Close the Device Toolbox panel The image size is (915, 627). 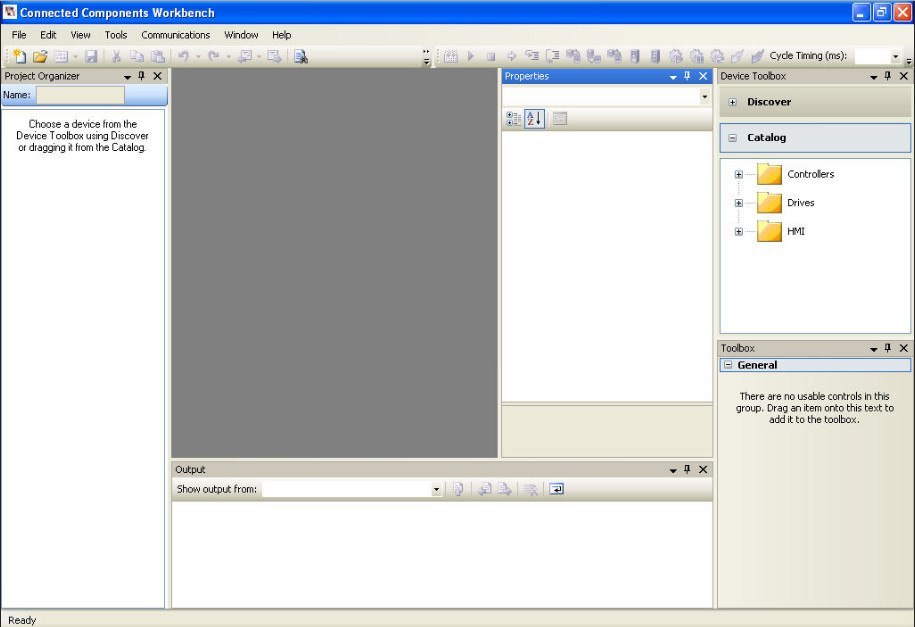coord(904,76)
